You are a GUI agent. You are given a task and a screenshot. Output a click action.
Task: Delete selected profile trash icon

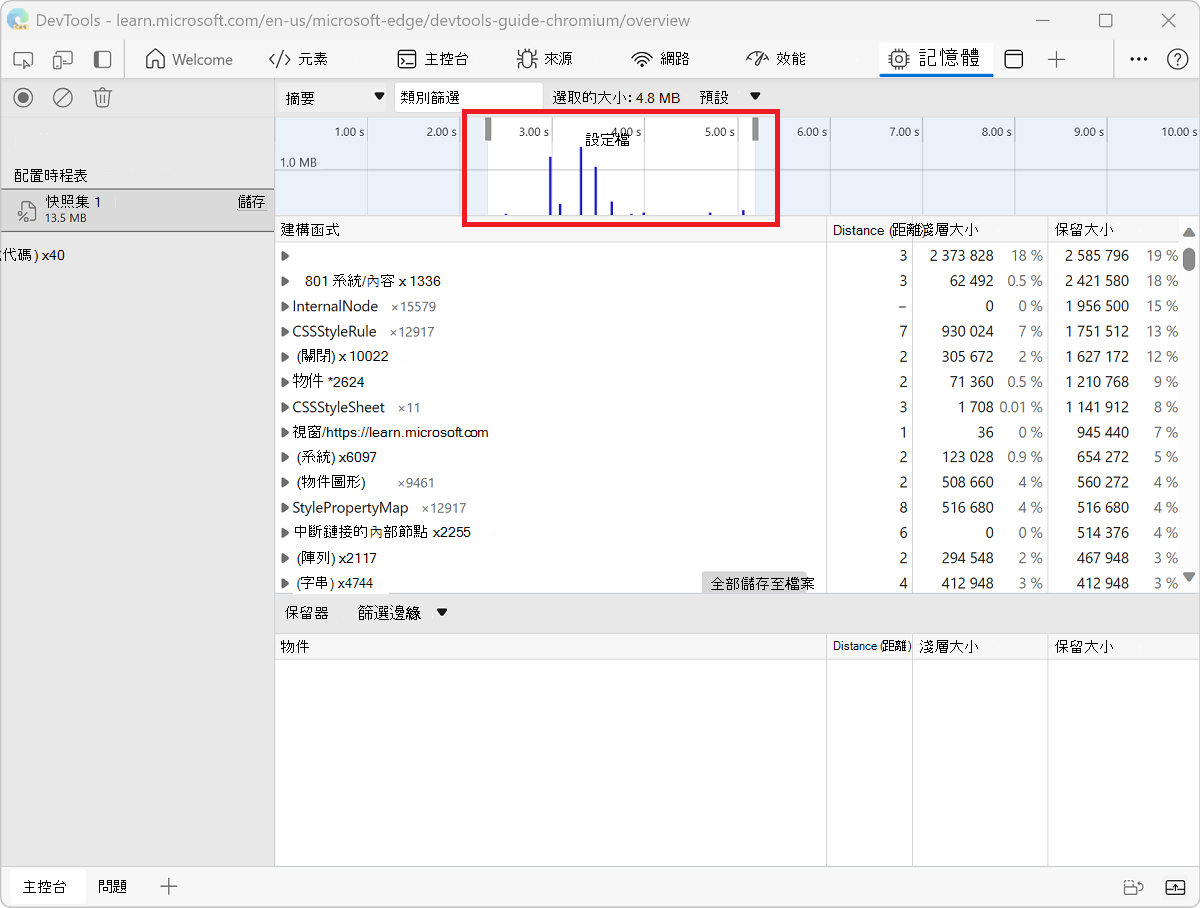pos(102,97)
